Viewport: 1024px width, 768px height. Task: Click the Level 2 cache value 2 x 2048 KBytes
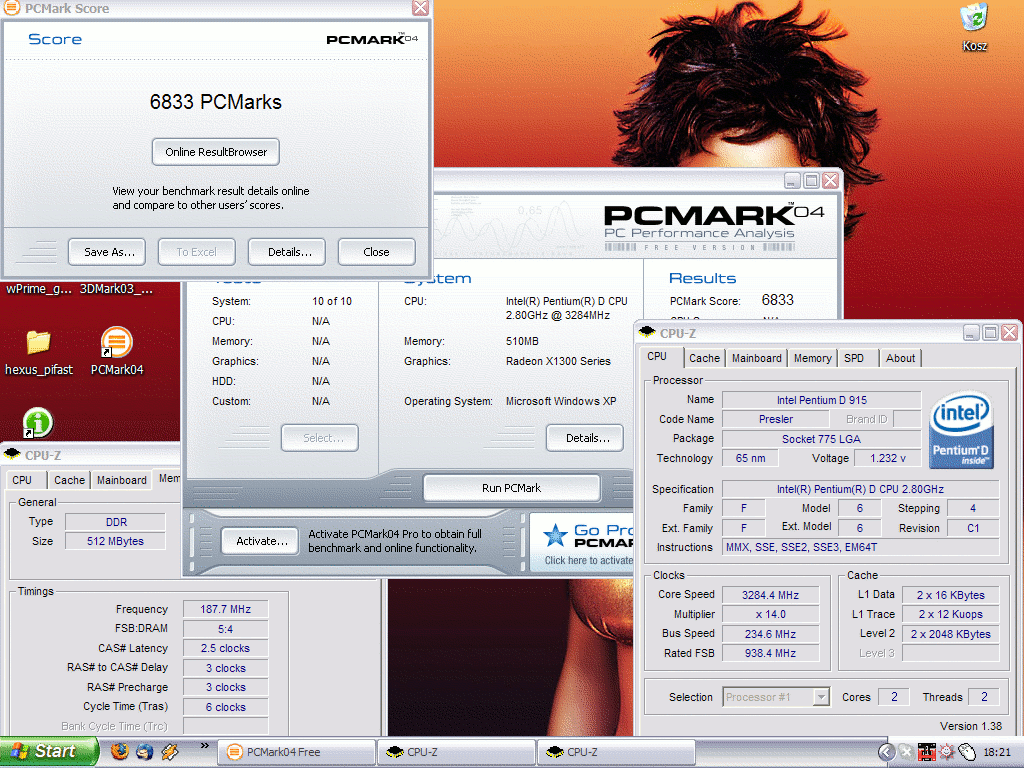pos(950,633)
